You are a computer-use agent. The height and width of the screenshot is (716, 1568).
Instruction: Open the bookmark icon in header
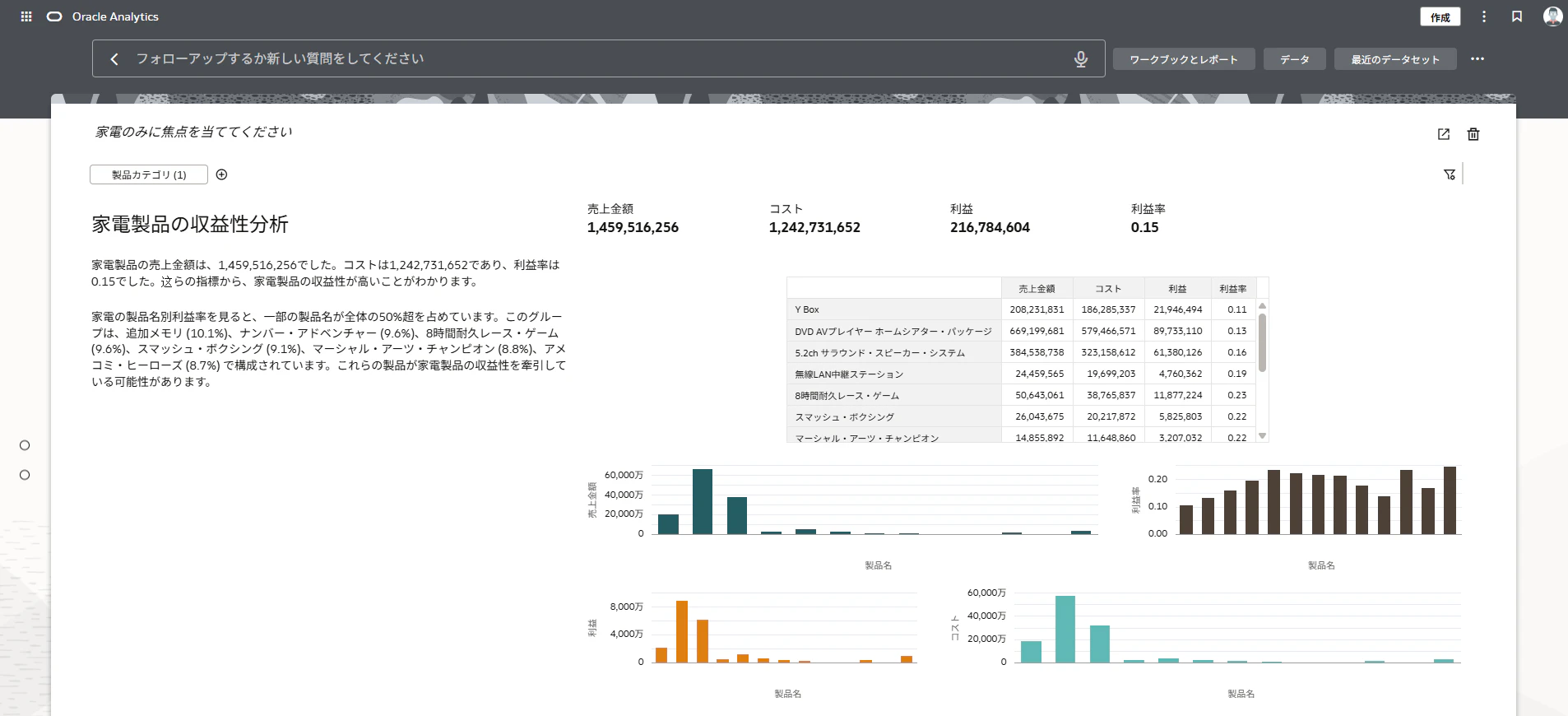[x=1517, y=16]
